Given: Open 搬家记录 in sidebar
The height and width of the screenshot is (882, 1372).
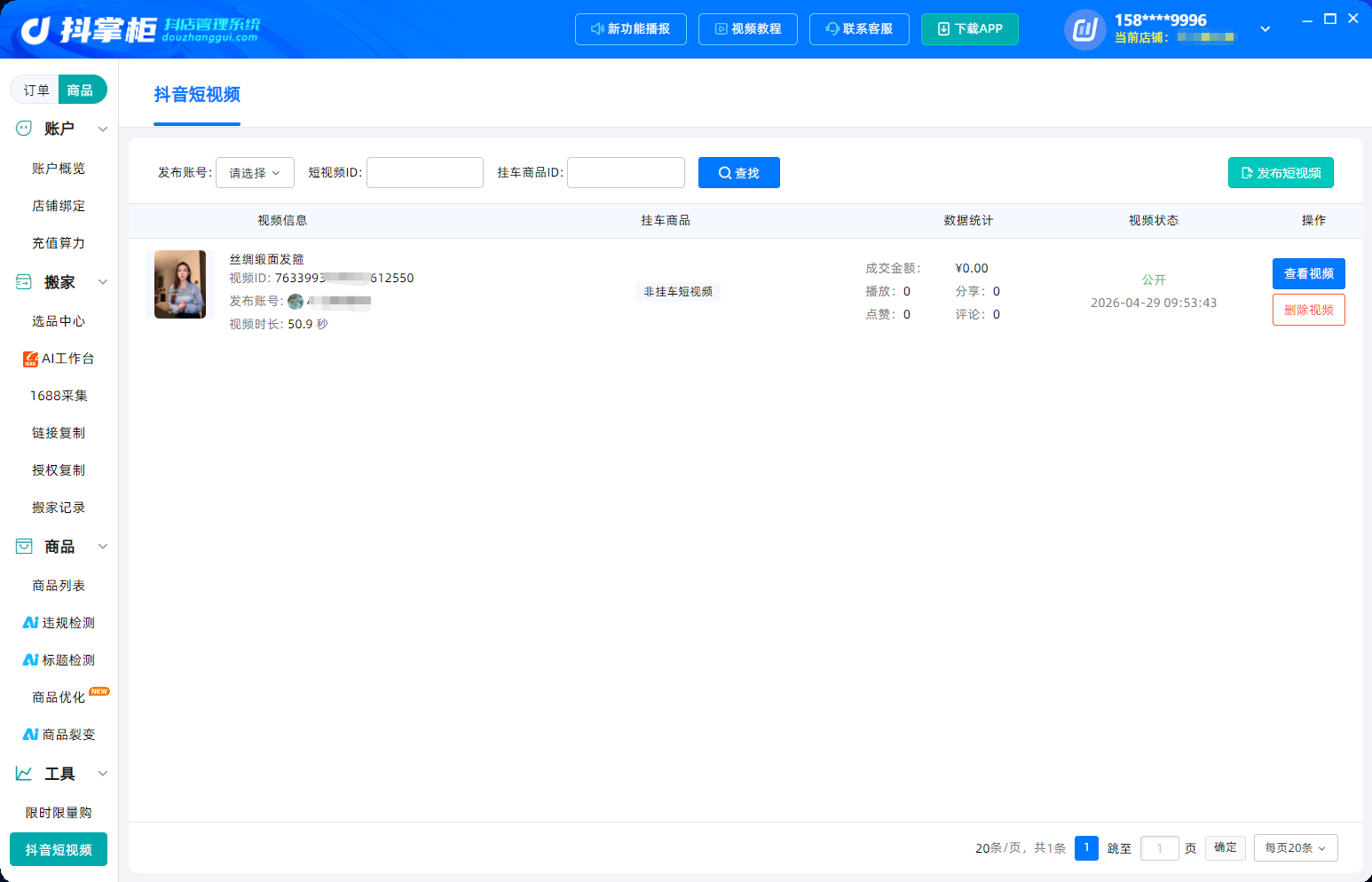Looking at the screenshot, I should pos(59,508).
